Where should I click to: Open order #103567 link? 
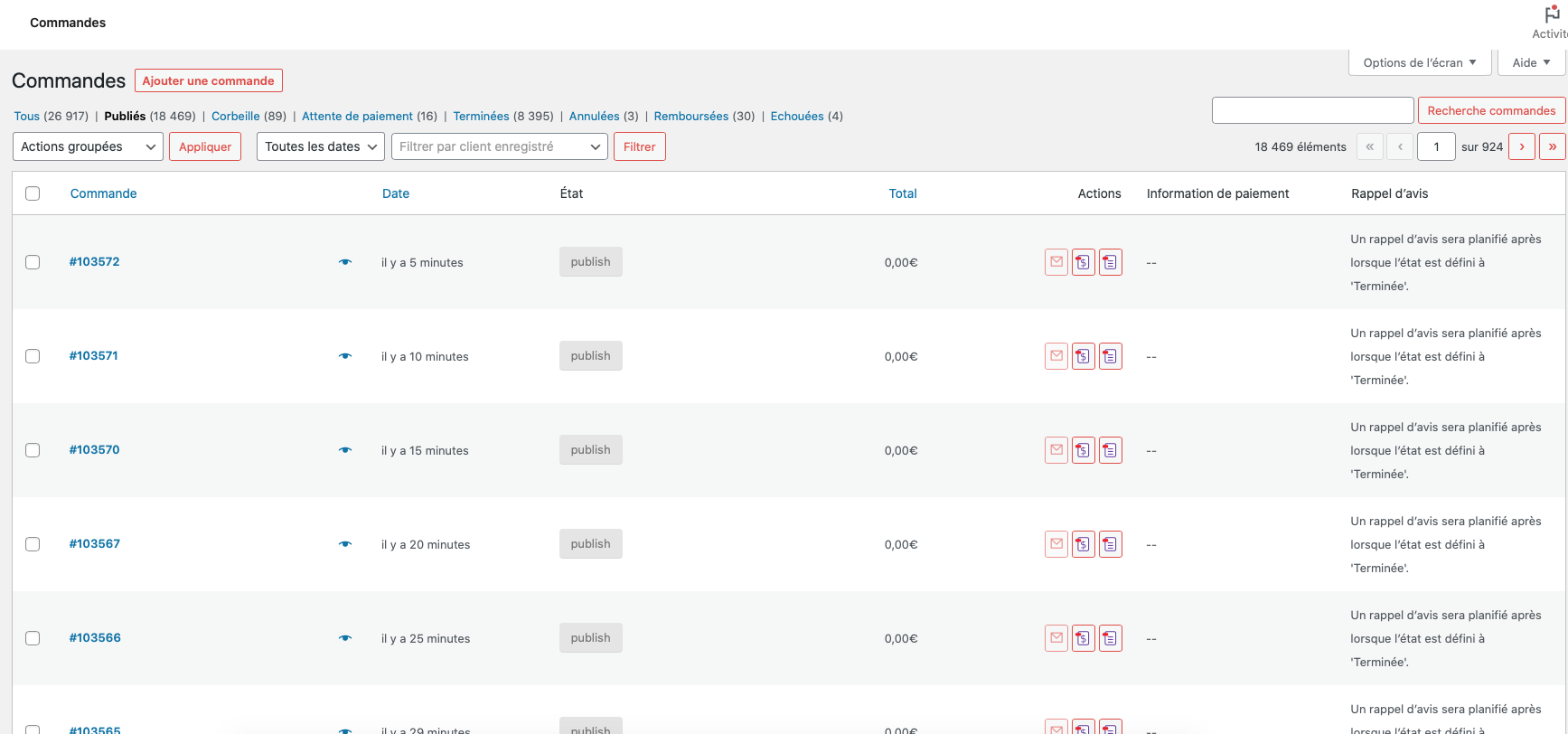click(x=95, y=543)
